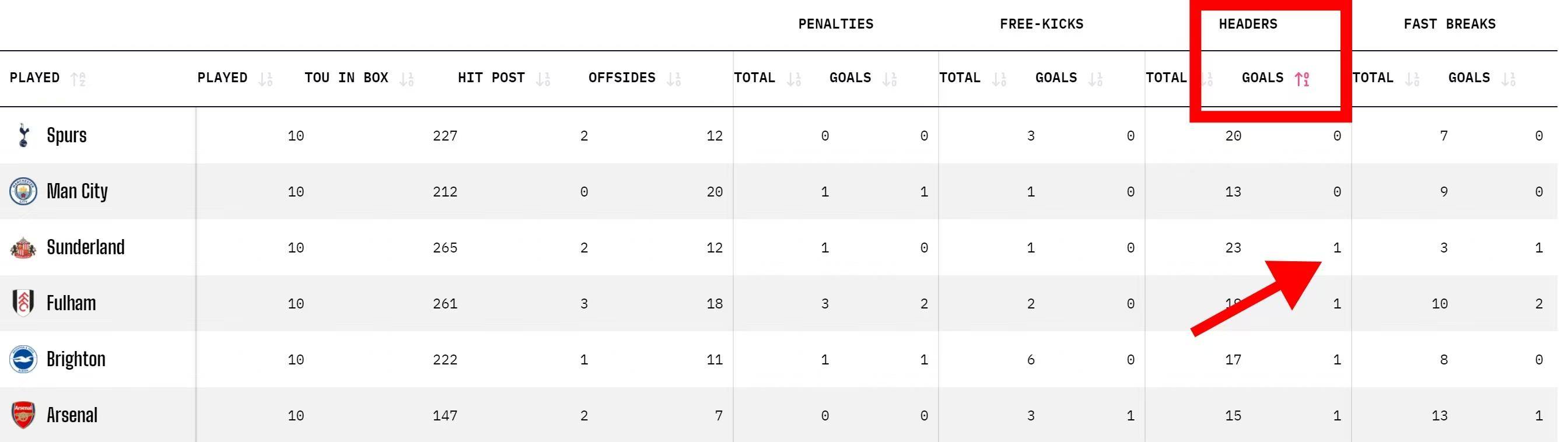The image size is (1568, 442).
Task: Click the Sunderland club crest icon
Action: [x=23, y=248]
